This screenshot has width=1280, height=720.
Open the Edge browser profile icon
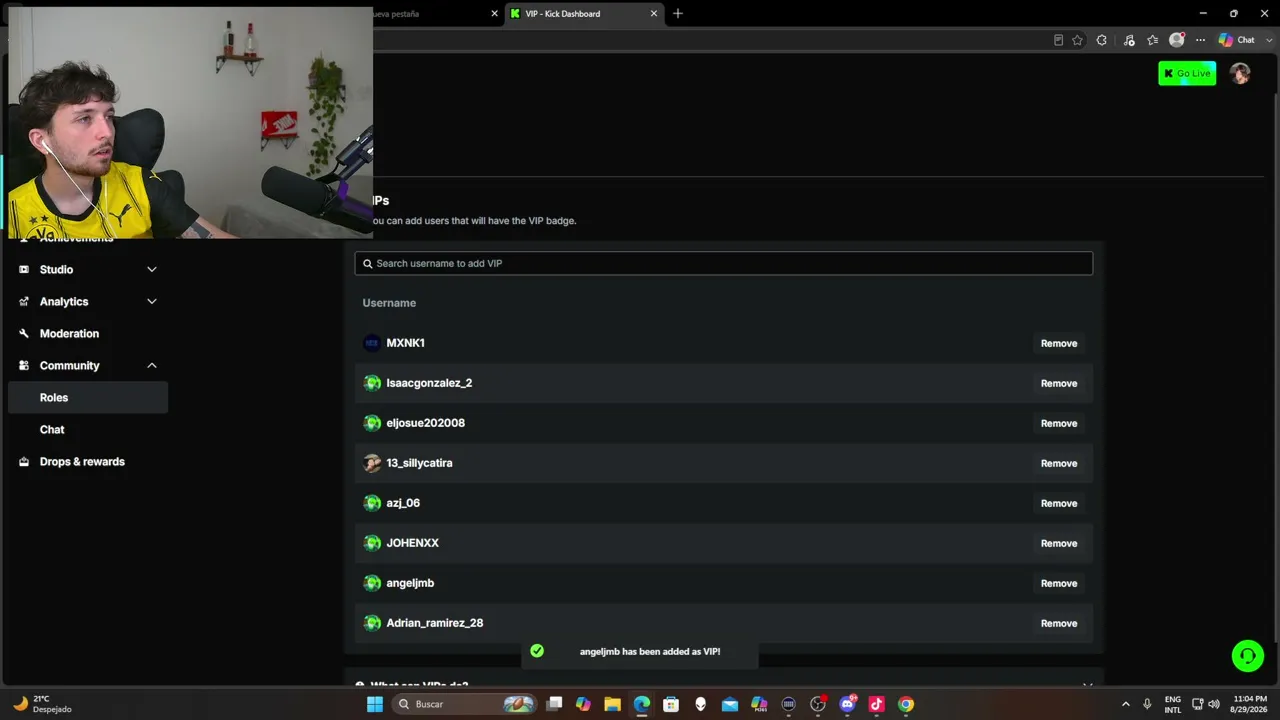click(1177, 40)
